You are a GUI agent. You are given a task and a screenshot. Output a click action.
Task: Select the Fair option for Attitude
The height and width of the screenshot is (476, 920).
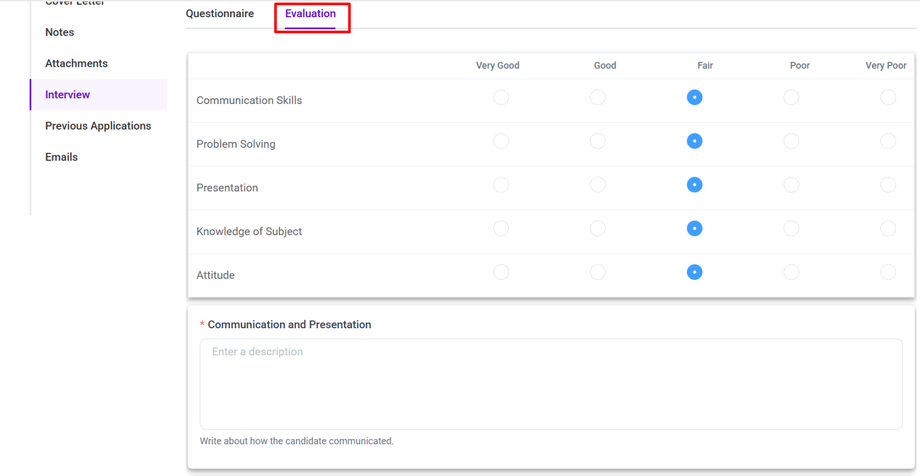click(695, 272)
